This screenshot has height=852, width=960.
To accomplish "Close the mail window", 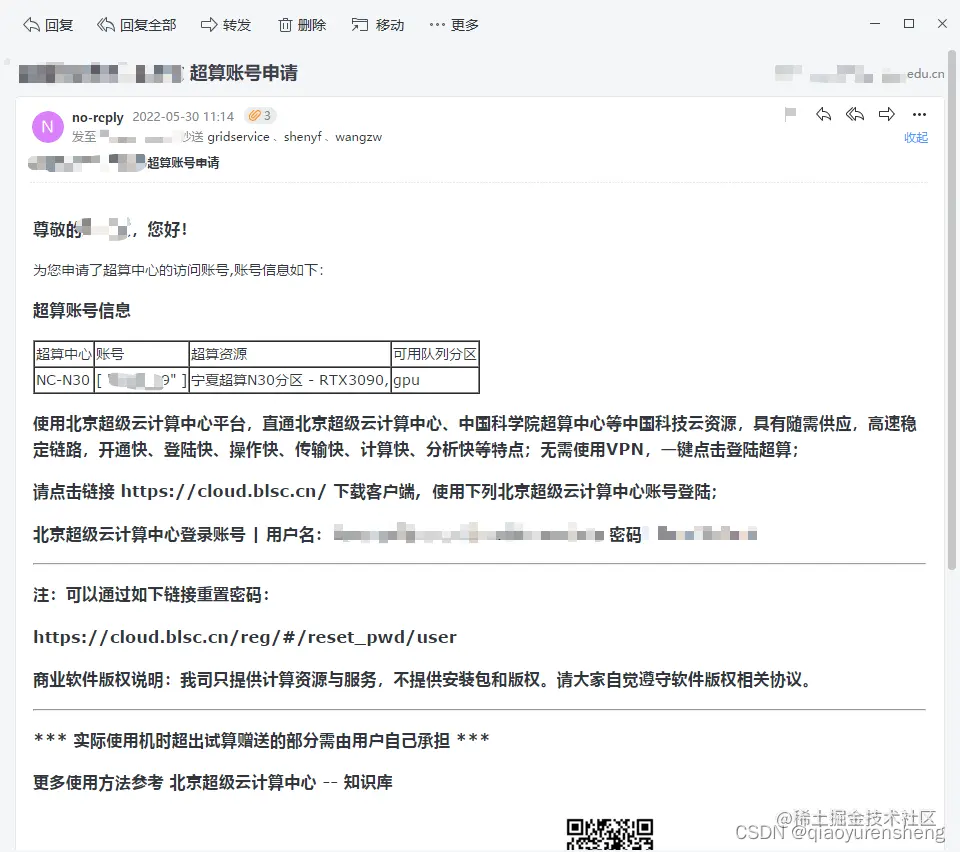I will (942, 24).
